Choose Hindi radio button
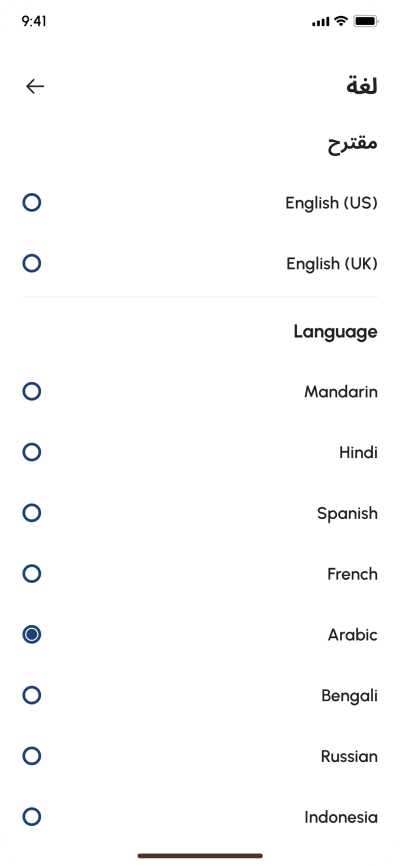Screen dimensions: 400x866 tap(31, 452)
